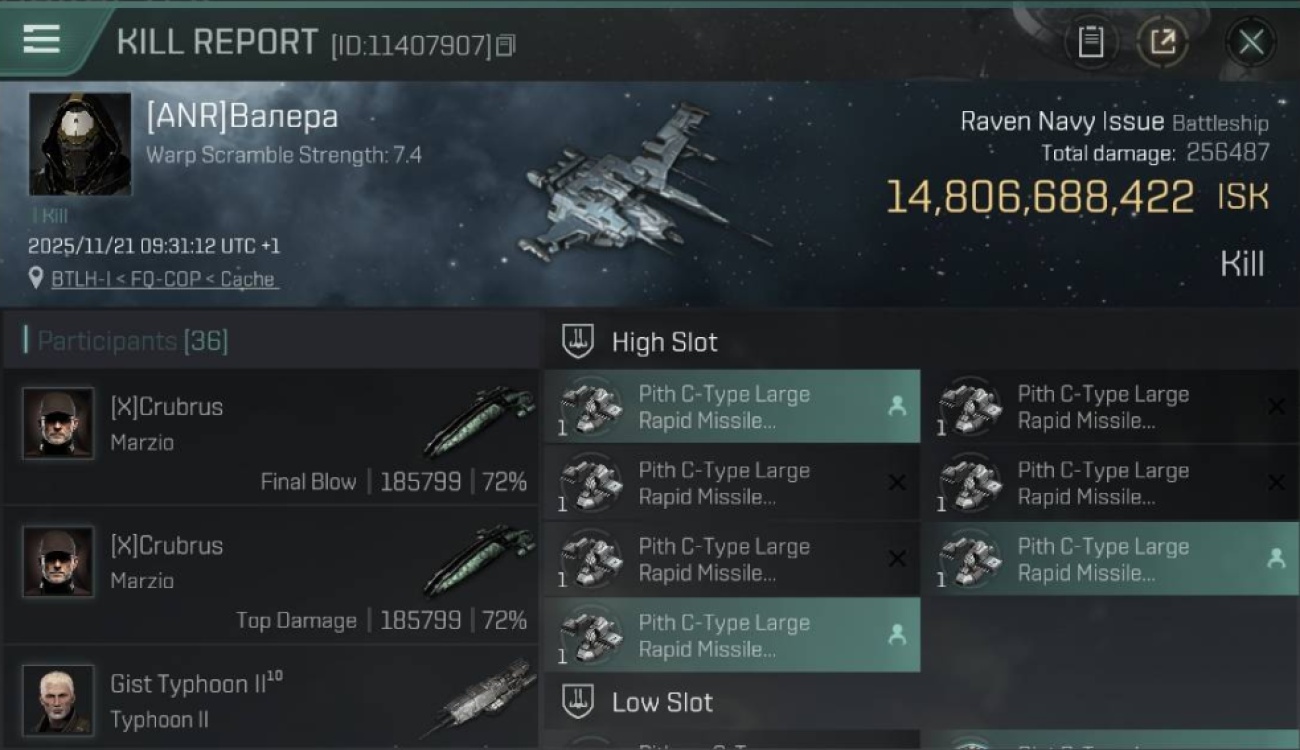Click X mark on top-right launcher
Viewport: 1300px width, 750px height.
click(1276, 406)
